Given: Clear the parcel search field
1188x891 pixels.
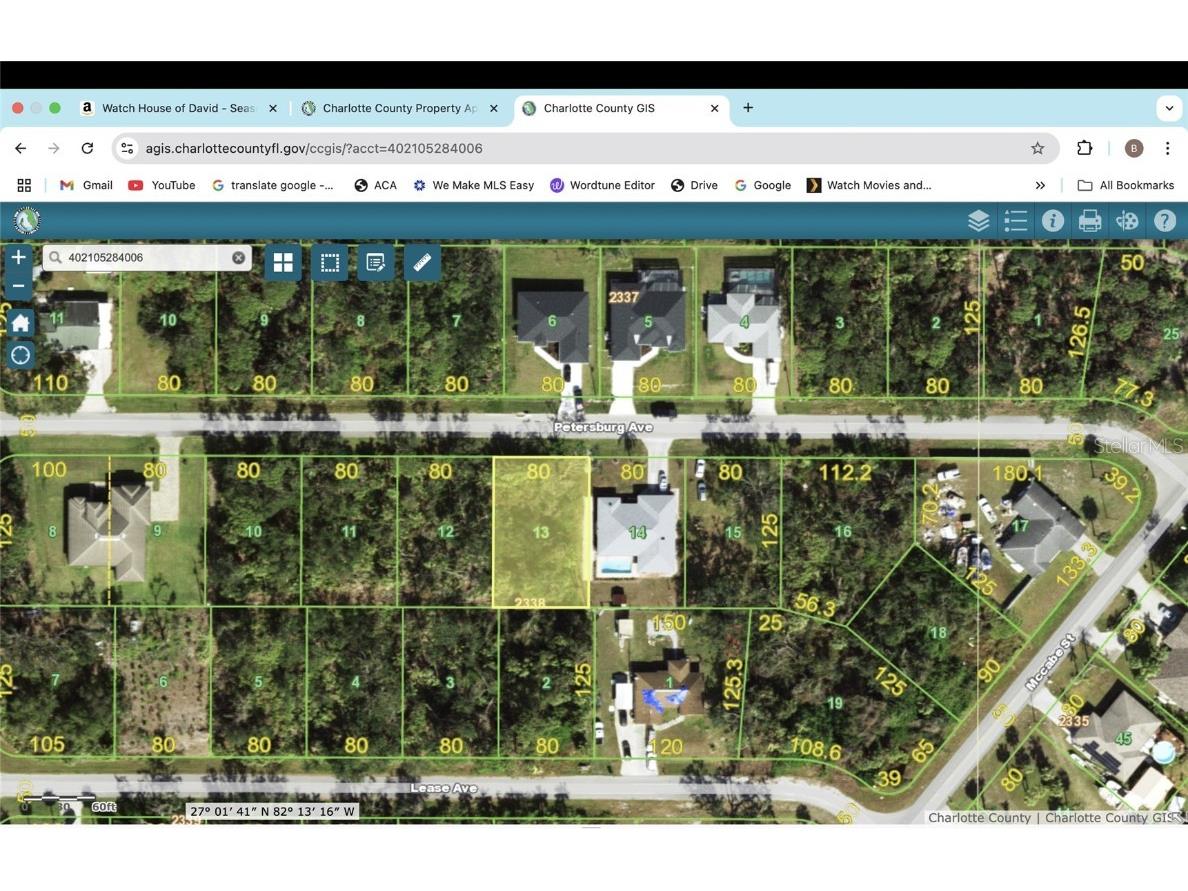Looking at the screenshot, I should pos(238,257).
